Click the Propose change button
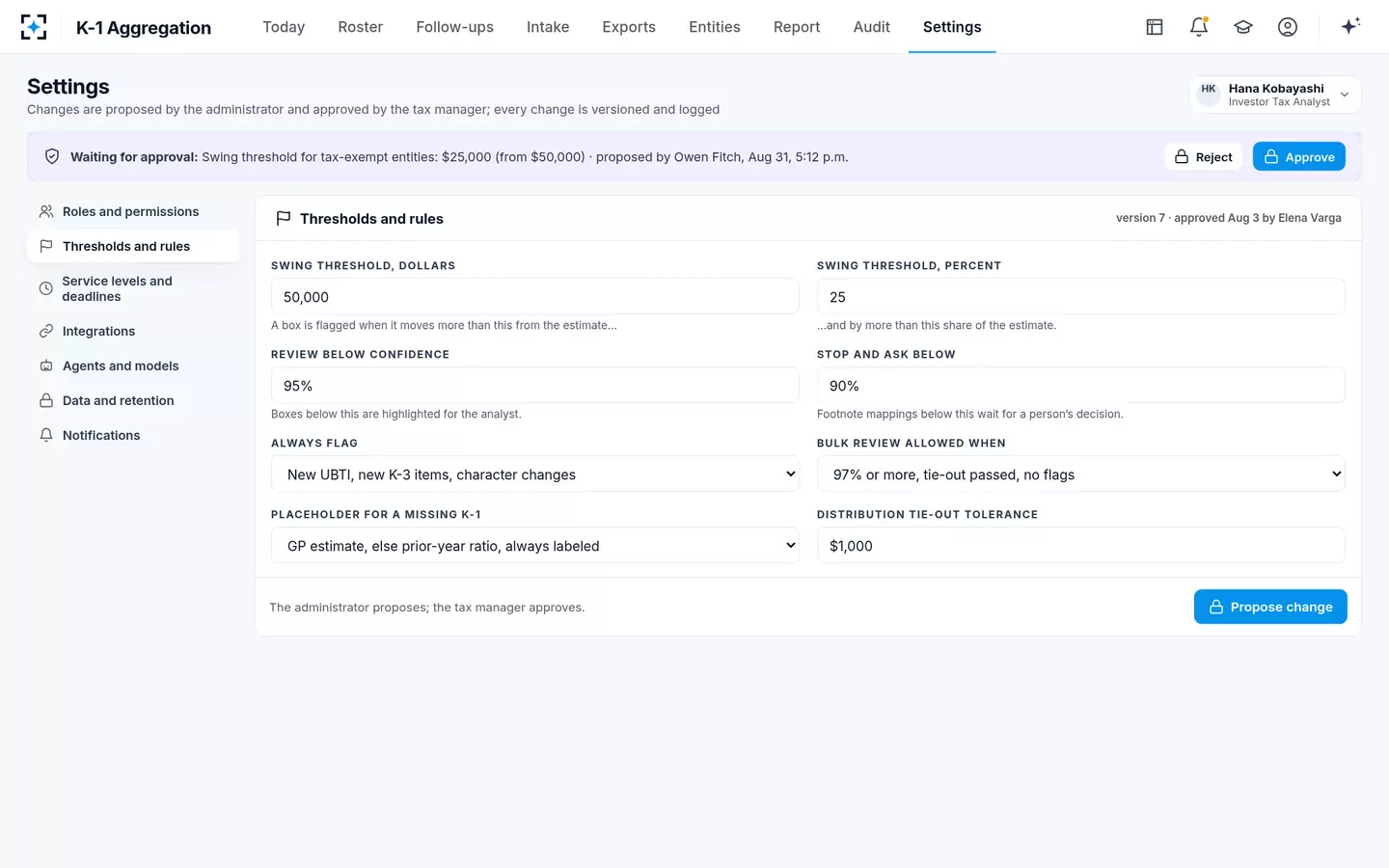1389x868 pixels. 1270,607
